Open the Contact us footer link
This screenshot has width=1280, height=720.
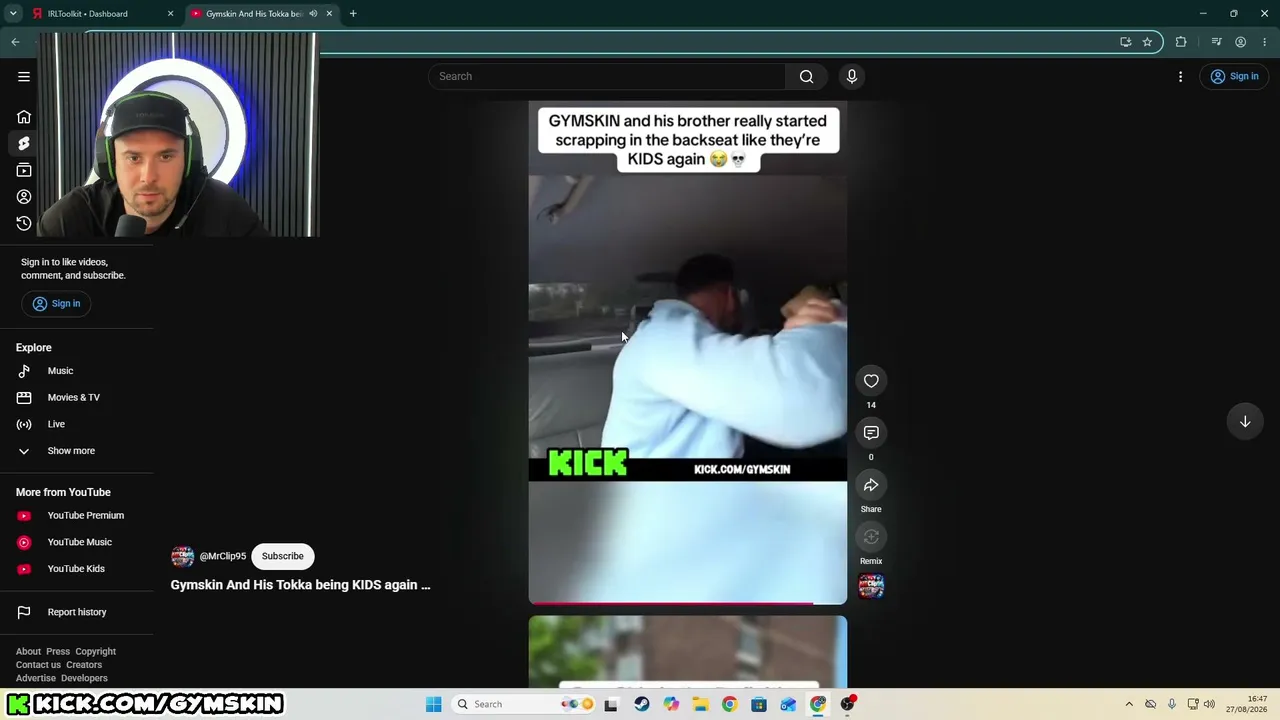tap(38, 665)
